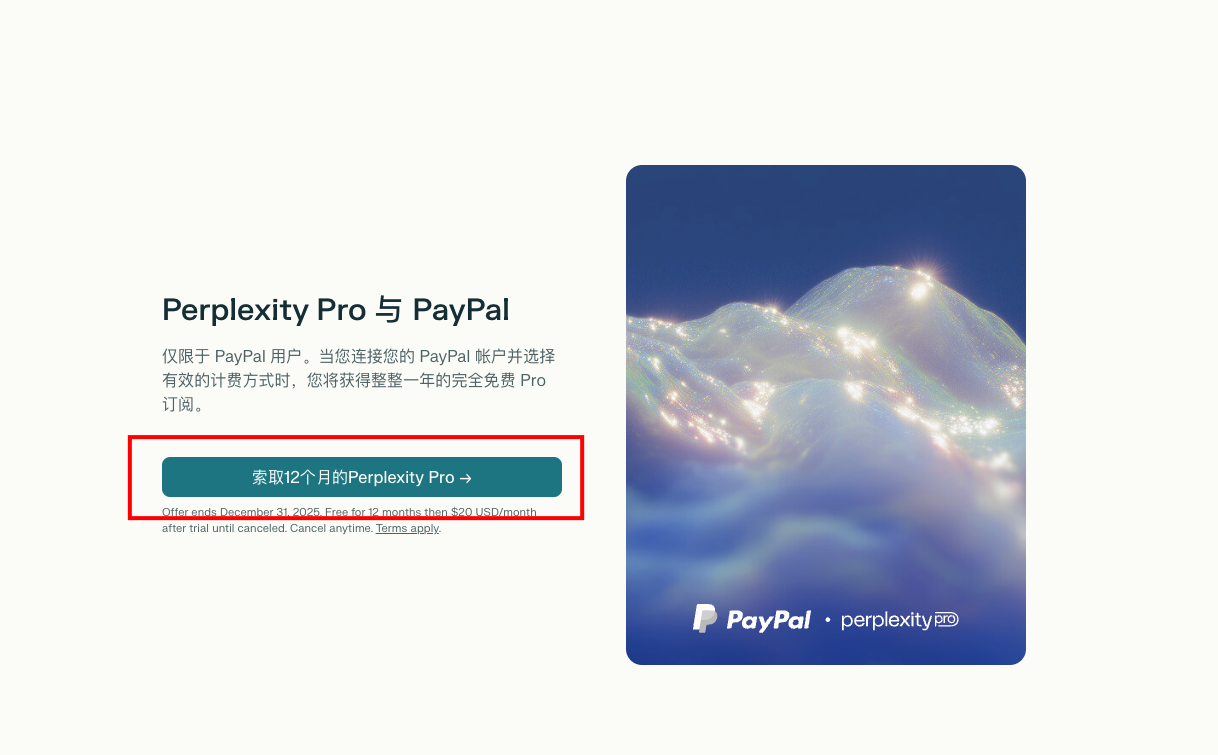The height and width of the screenshot is (755, 1218).
Task: Select the glowing mountain hero image
Action: point(826,415)
